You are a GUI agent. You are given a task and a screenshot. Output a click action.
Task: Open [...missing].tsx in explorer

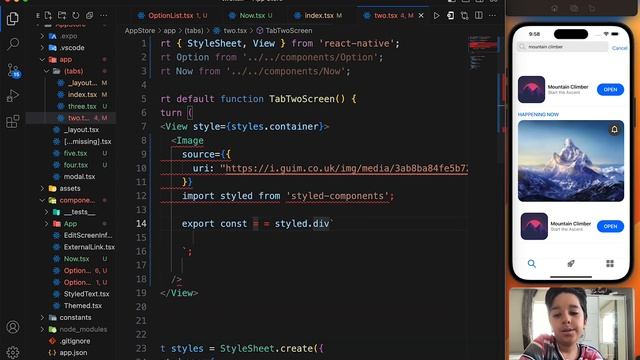[x=87, y=142]
